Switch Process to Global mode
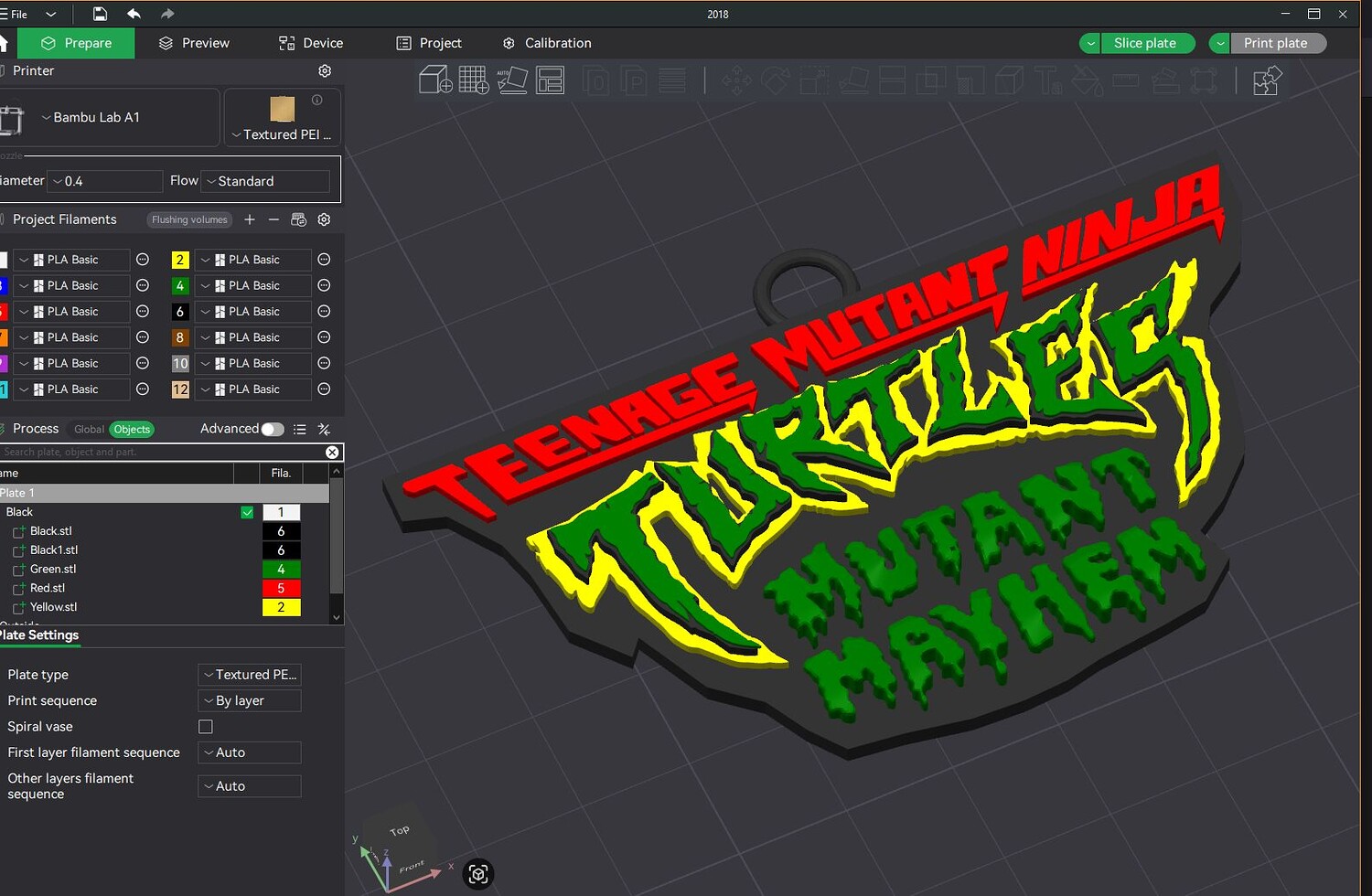 (x=89, y=429)
